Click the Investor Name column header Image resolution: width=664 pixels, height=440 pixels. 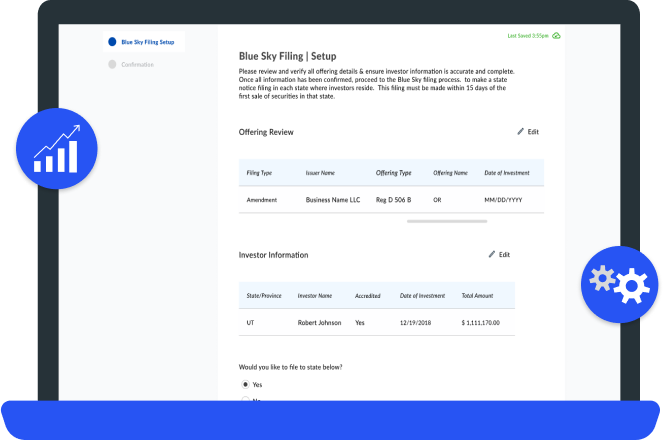315,296
